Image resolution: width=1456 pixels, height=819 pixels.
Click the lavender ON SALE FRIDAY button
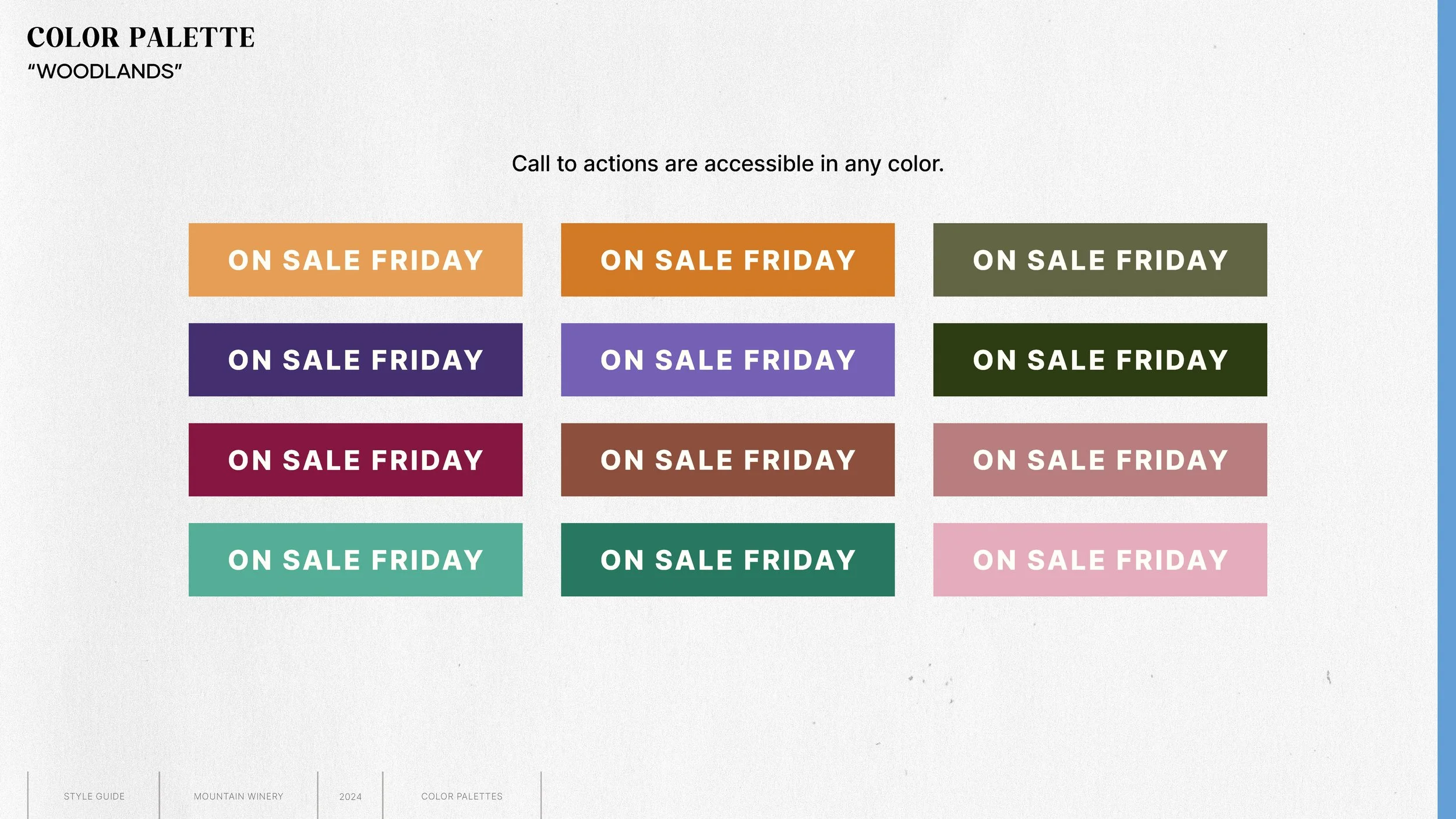coord(727,360)
